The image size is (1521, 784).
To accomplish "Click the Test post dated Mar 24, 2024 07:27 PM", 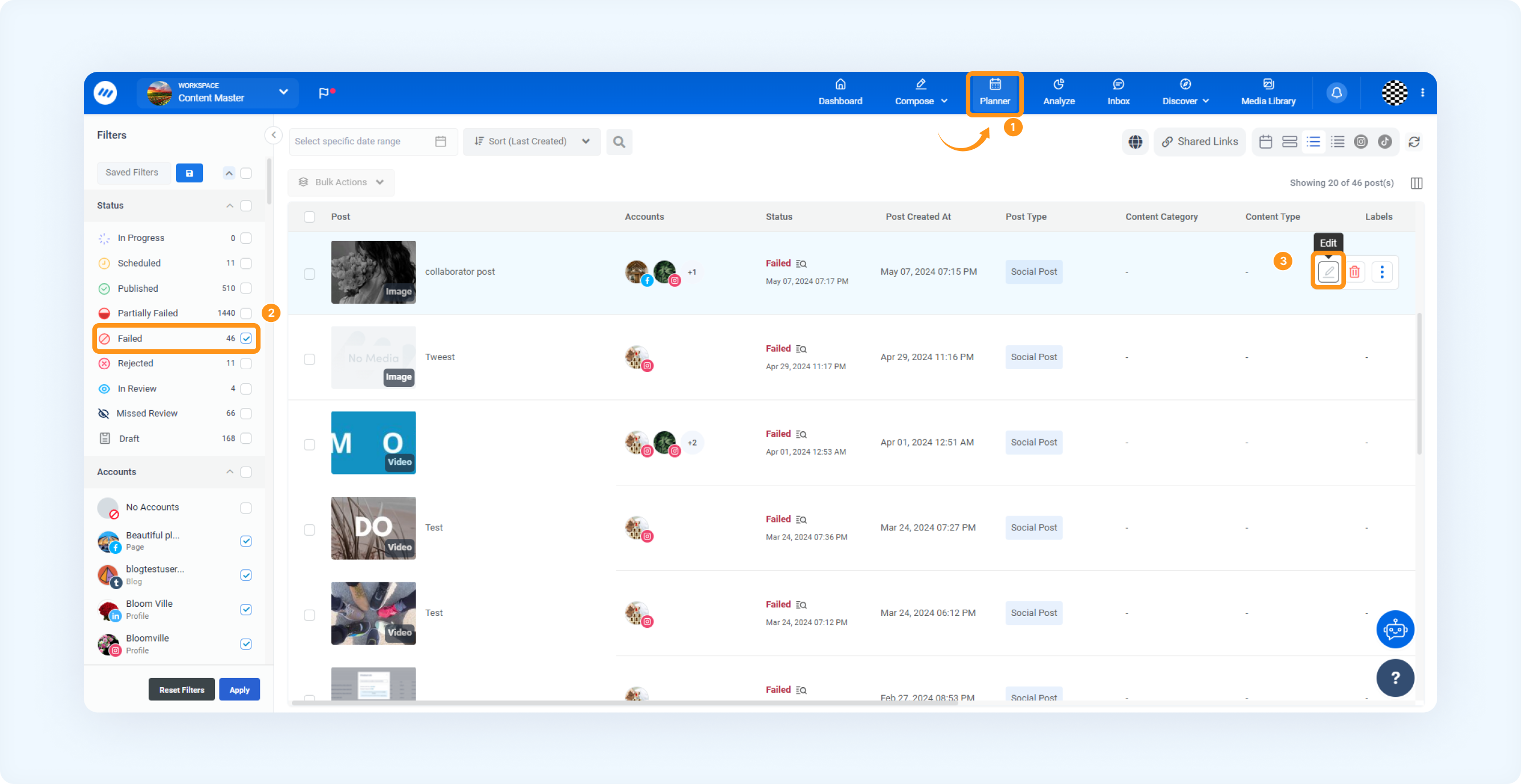I will (x=433, y=528).
